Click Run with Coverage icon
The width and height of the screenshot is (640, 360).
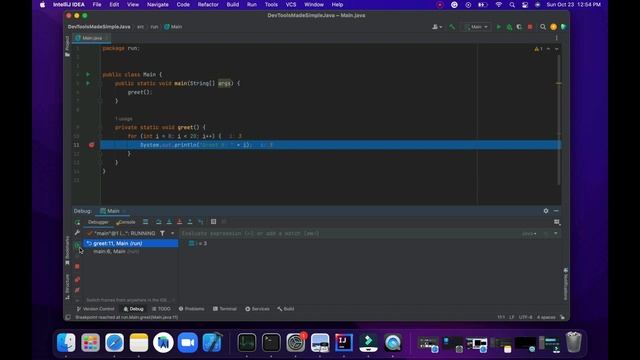click(519, 27)
